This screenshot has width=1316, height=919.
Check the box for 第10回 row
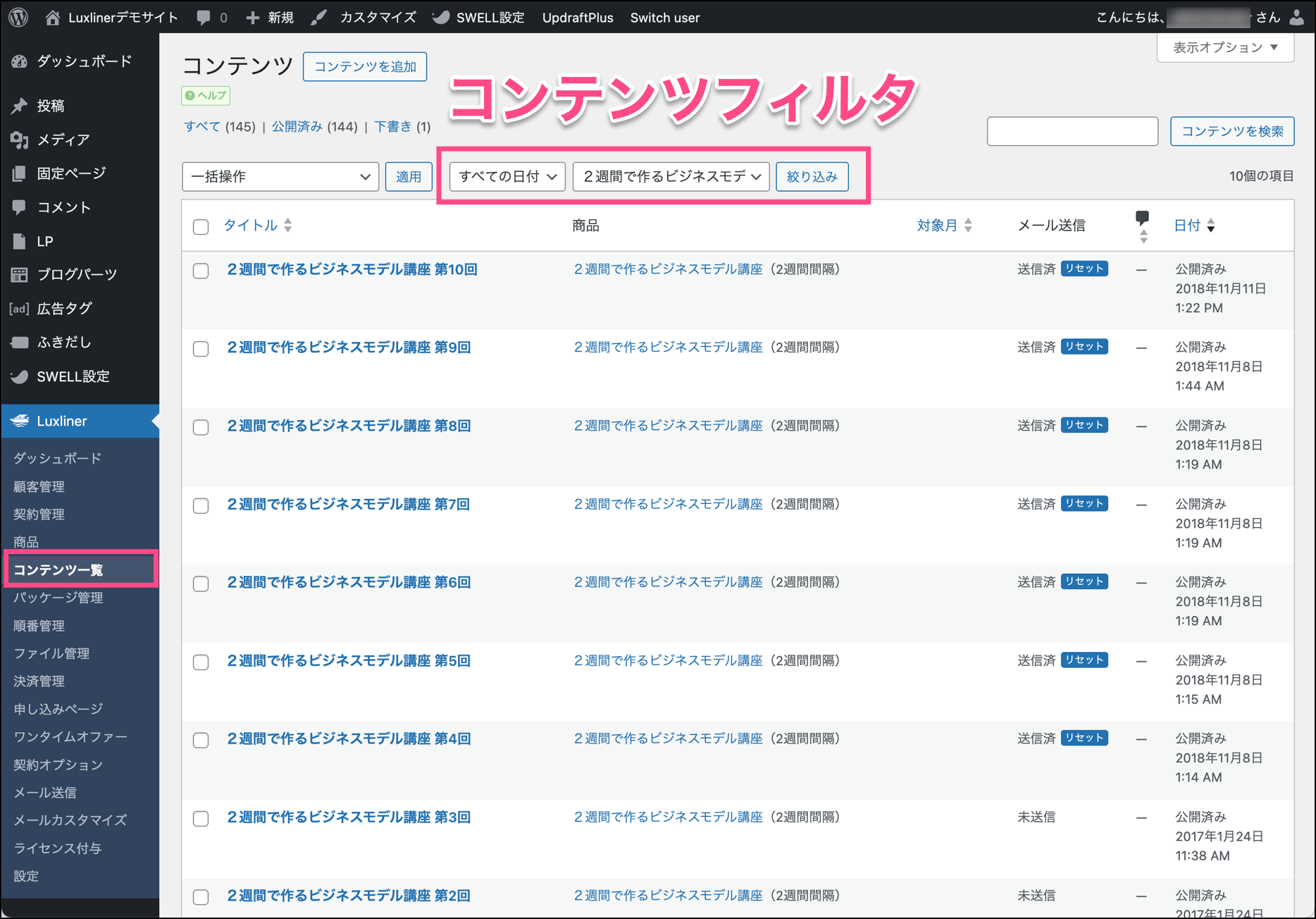coord(201,271)
